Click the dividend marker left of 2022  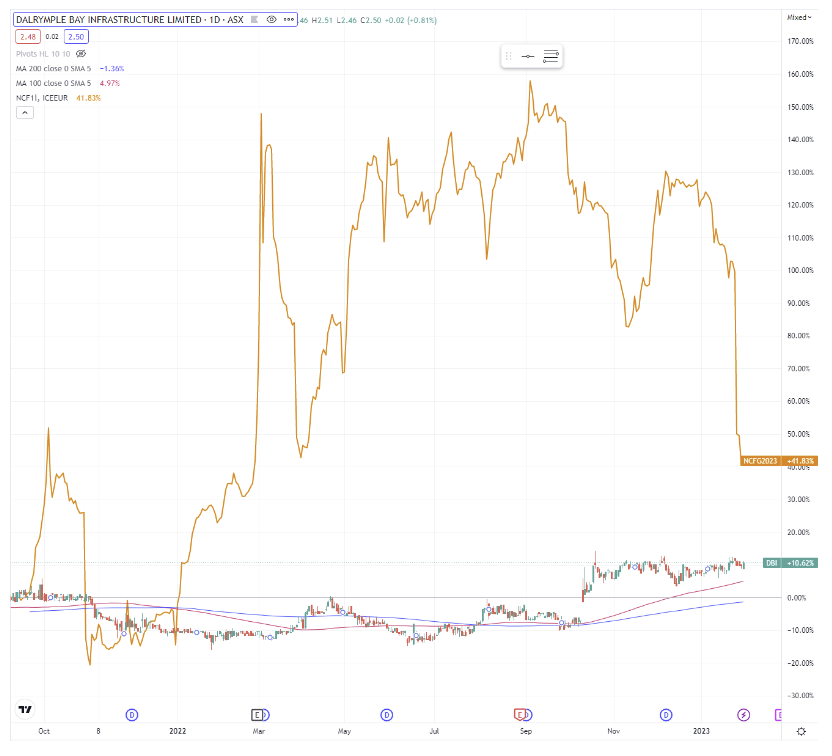[x=132, y=715]
